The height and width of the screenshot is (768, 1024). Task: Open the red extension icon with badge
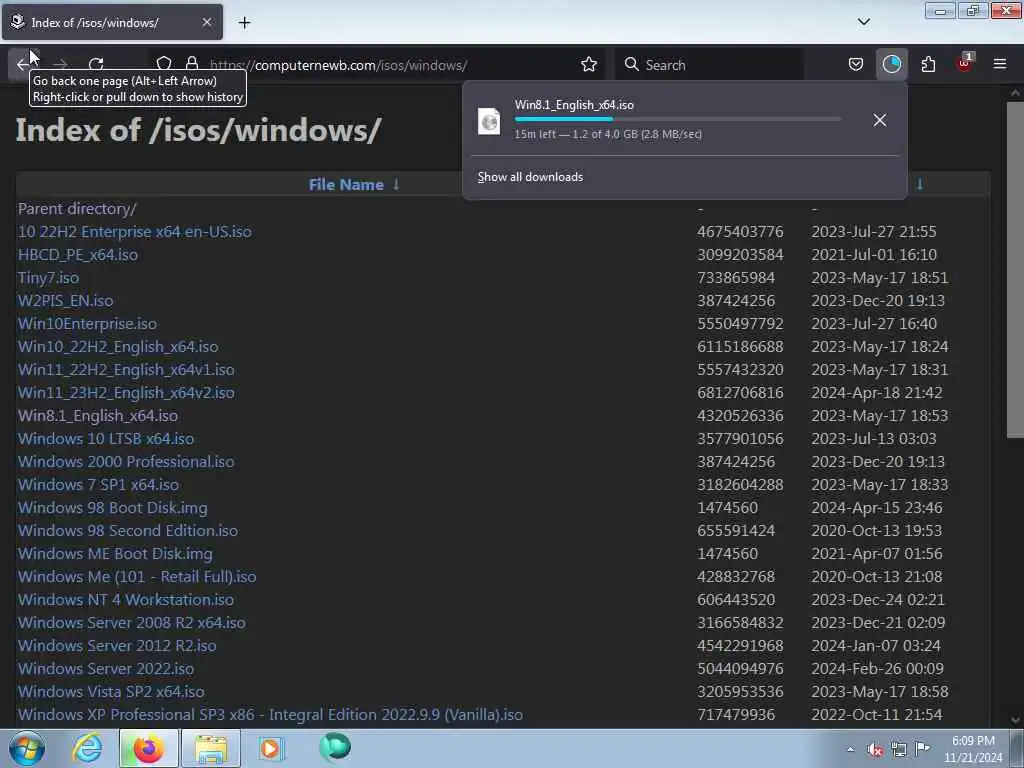pyautogui.click(x=964, y=64)
